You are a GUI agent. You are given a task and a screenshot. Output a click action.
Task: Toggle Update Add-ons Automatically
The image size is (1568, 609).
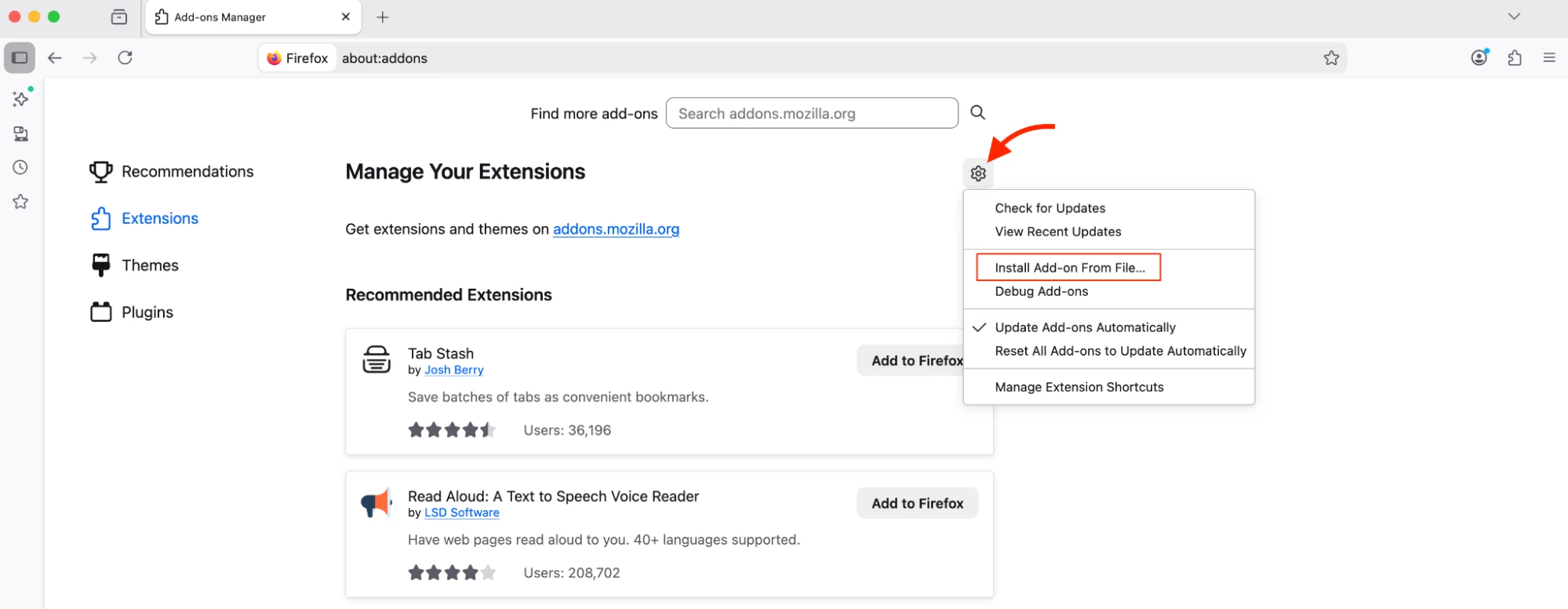click(x=1108, y=327)
